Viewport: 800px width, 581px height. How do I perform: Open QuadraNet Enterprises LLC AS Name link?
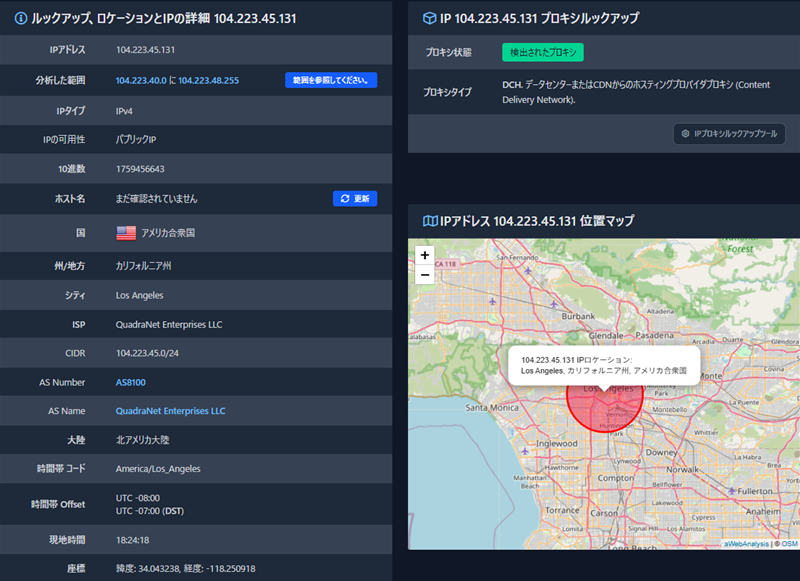pyautogui.click(x=170, y=411)
